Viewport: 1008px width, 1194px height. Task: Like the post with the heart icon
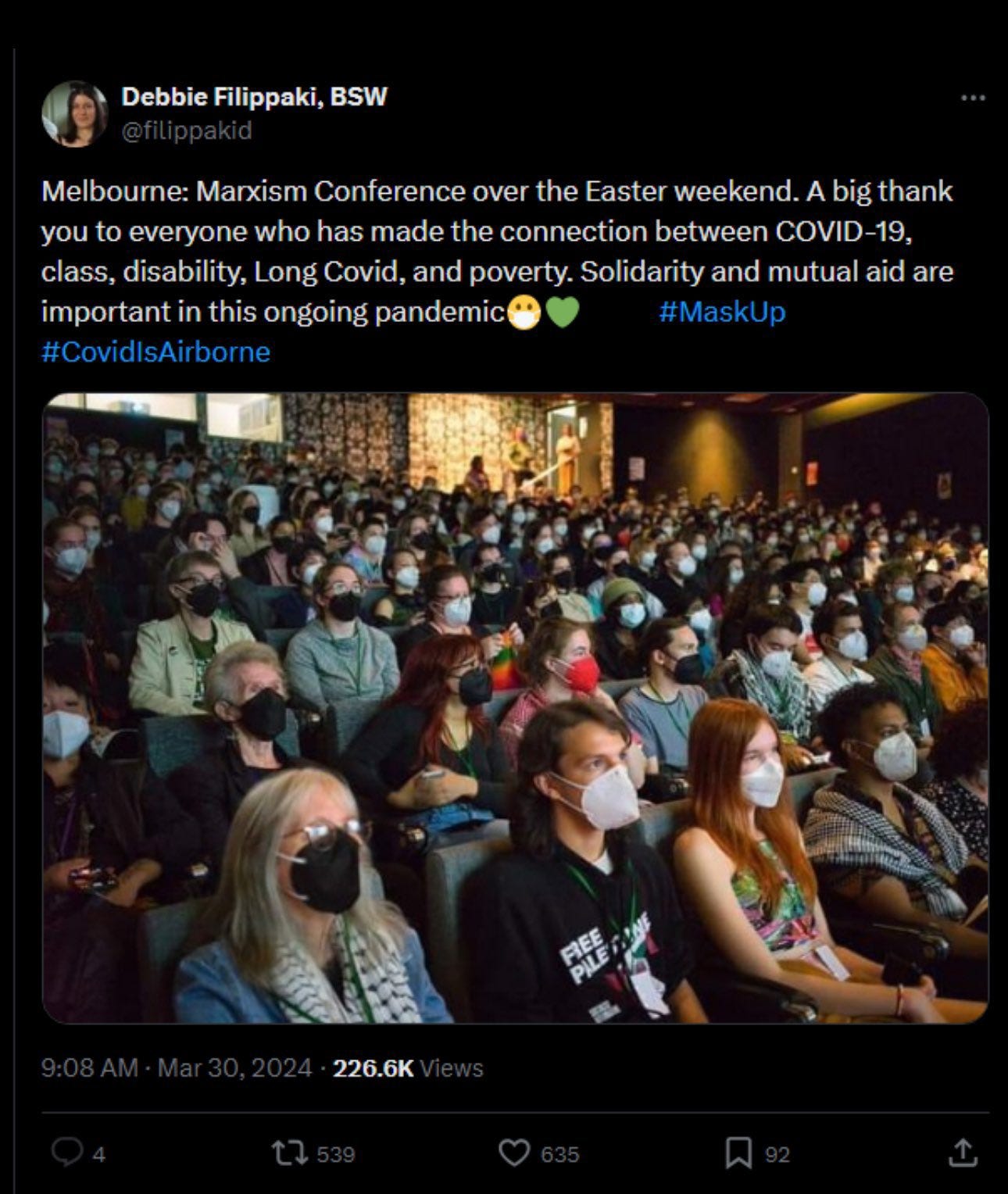point(513,1153)
